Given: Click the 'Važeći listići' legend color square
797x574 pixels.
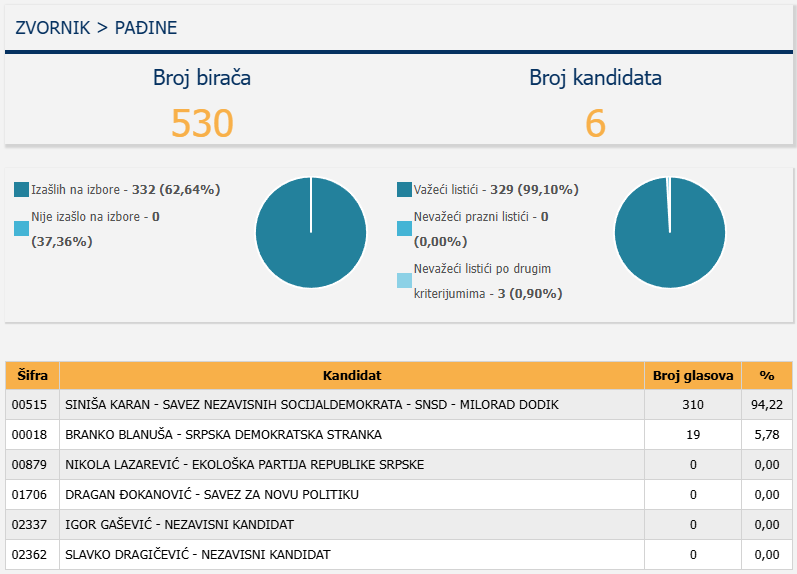Looking at the screenshot, I should [x=404, y=189].
